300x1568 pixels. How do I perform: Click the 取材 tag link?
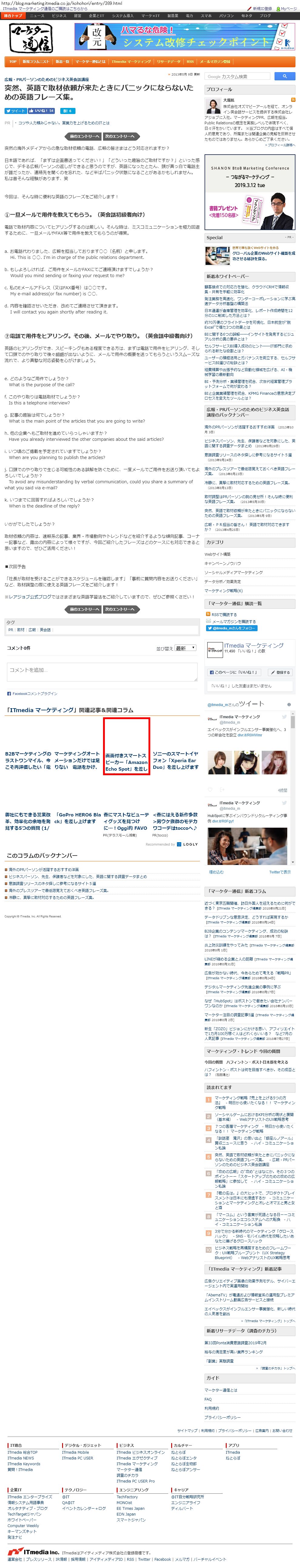click(x=21, y=630)
